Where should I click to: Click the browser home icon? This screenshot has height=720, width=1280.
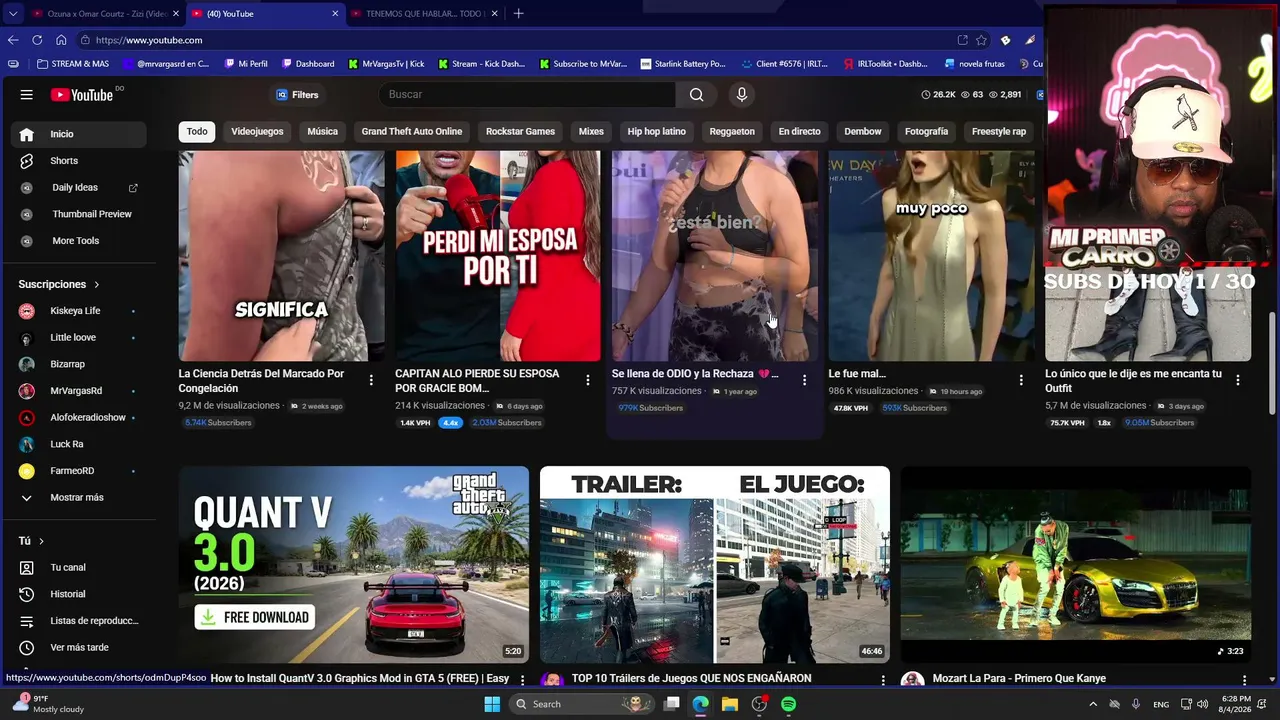click(61, 40)
